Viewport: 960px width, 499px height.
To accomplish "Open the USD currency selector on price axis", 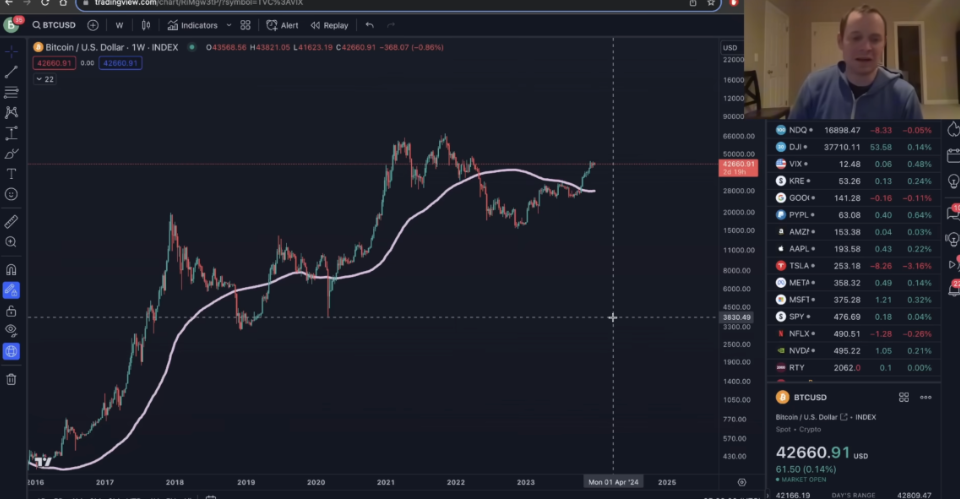I will point(730,48).
